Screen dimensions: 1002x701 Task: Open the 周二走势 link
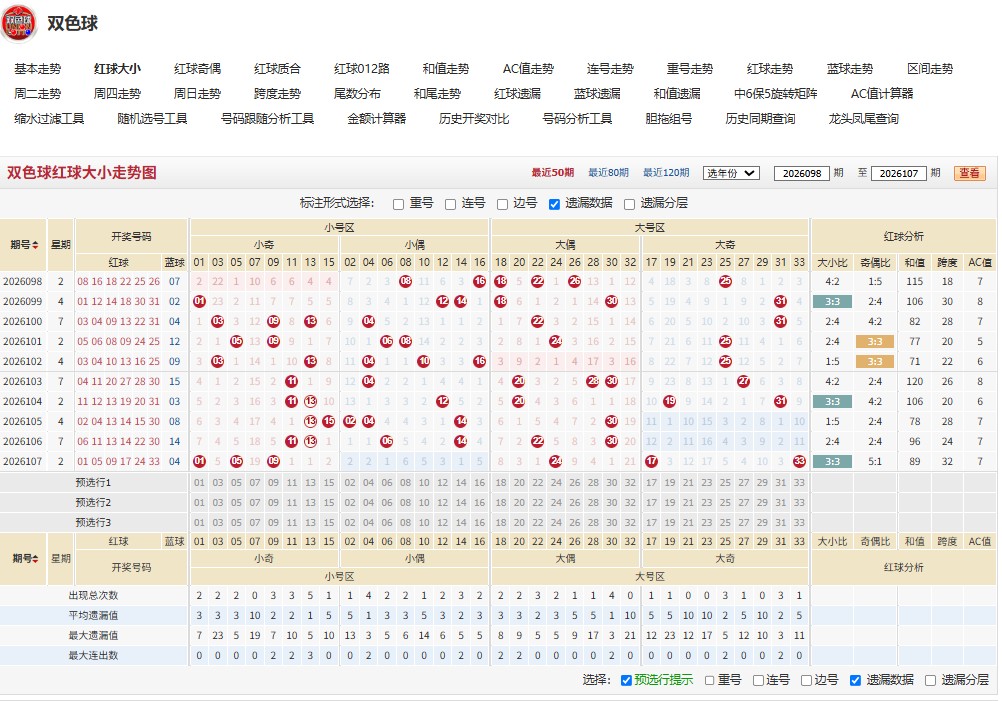coord(38,94)
